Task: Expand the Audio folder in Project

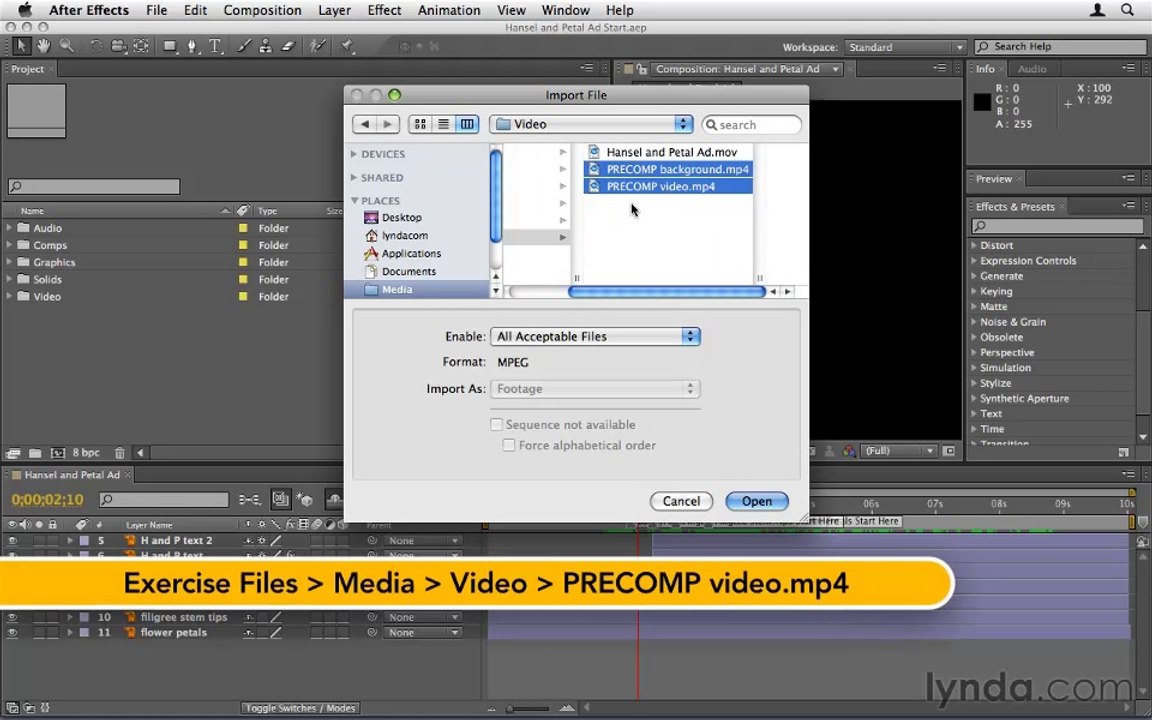Action: click(x=9, y=228)
